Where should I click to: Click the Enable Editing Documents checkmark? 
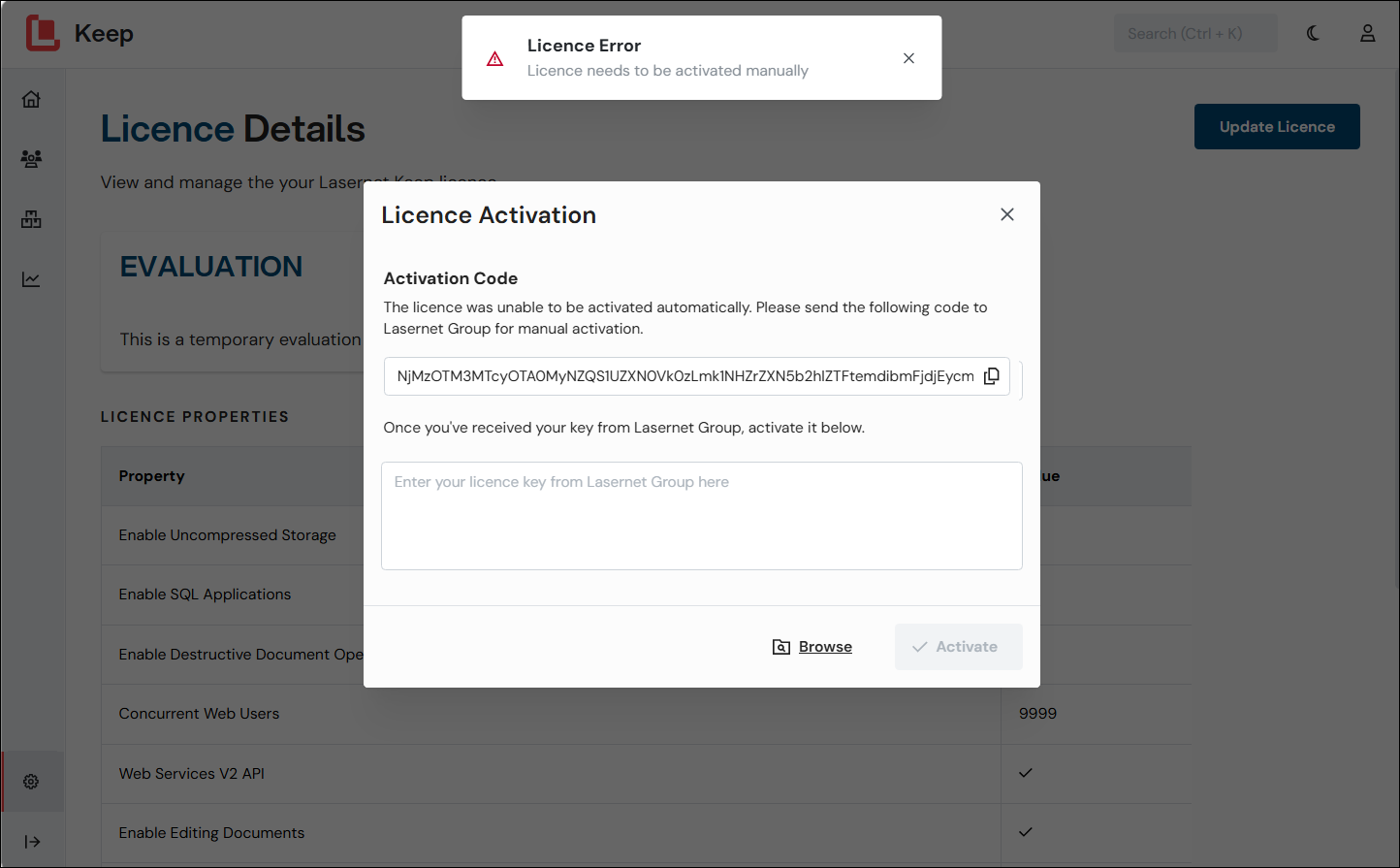1026,832
